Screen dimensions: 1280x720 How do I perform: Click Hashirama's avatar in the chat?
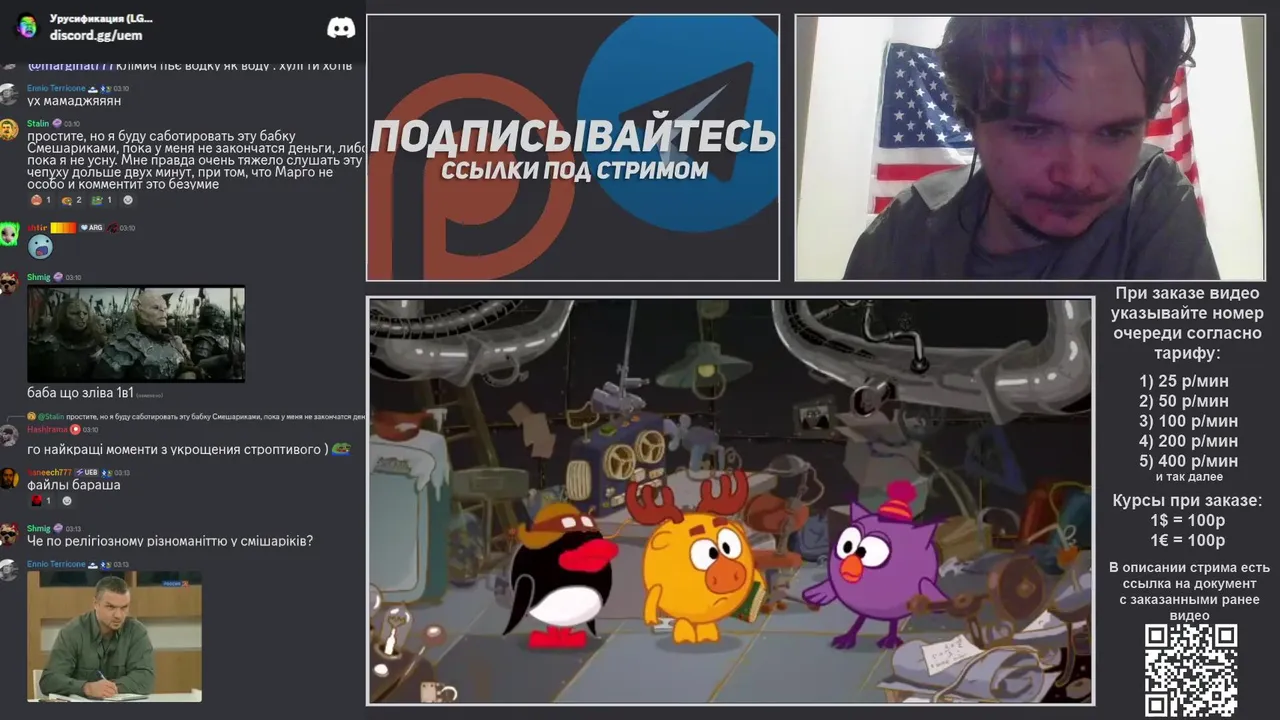pos(9,435)
